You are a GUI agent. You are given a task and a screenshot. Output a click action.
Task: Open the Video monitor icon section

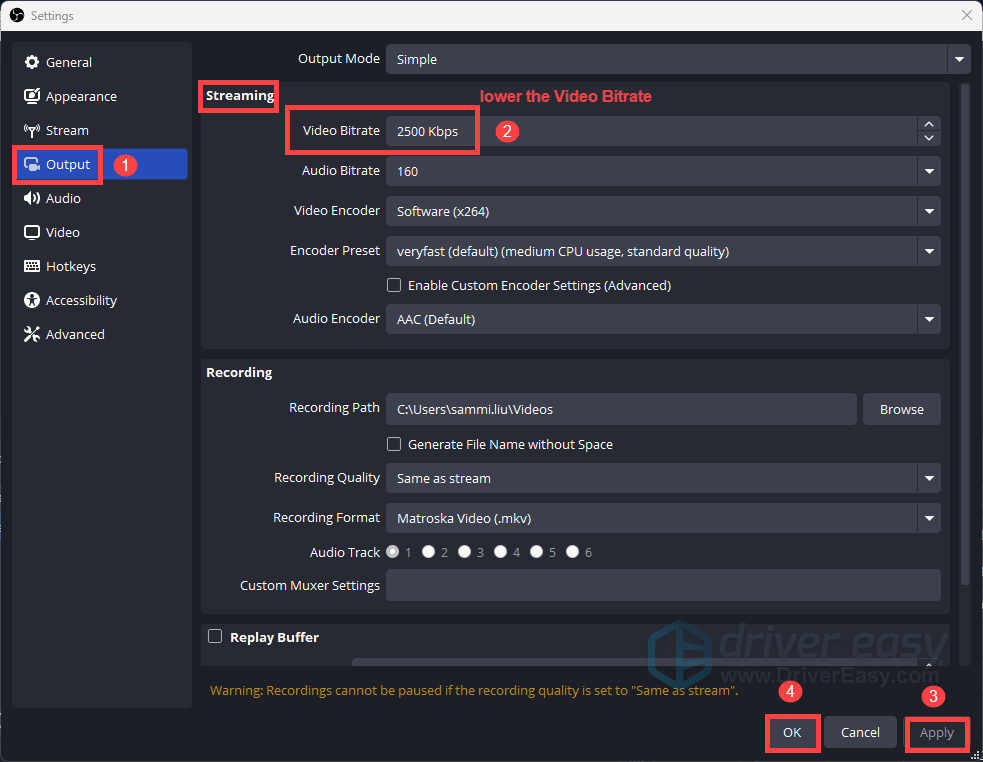(x=31, y=232)
